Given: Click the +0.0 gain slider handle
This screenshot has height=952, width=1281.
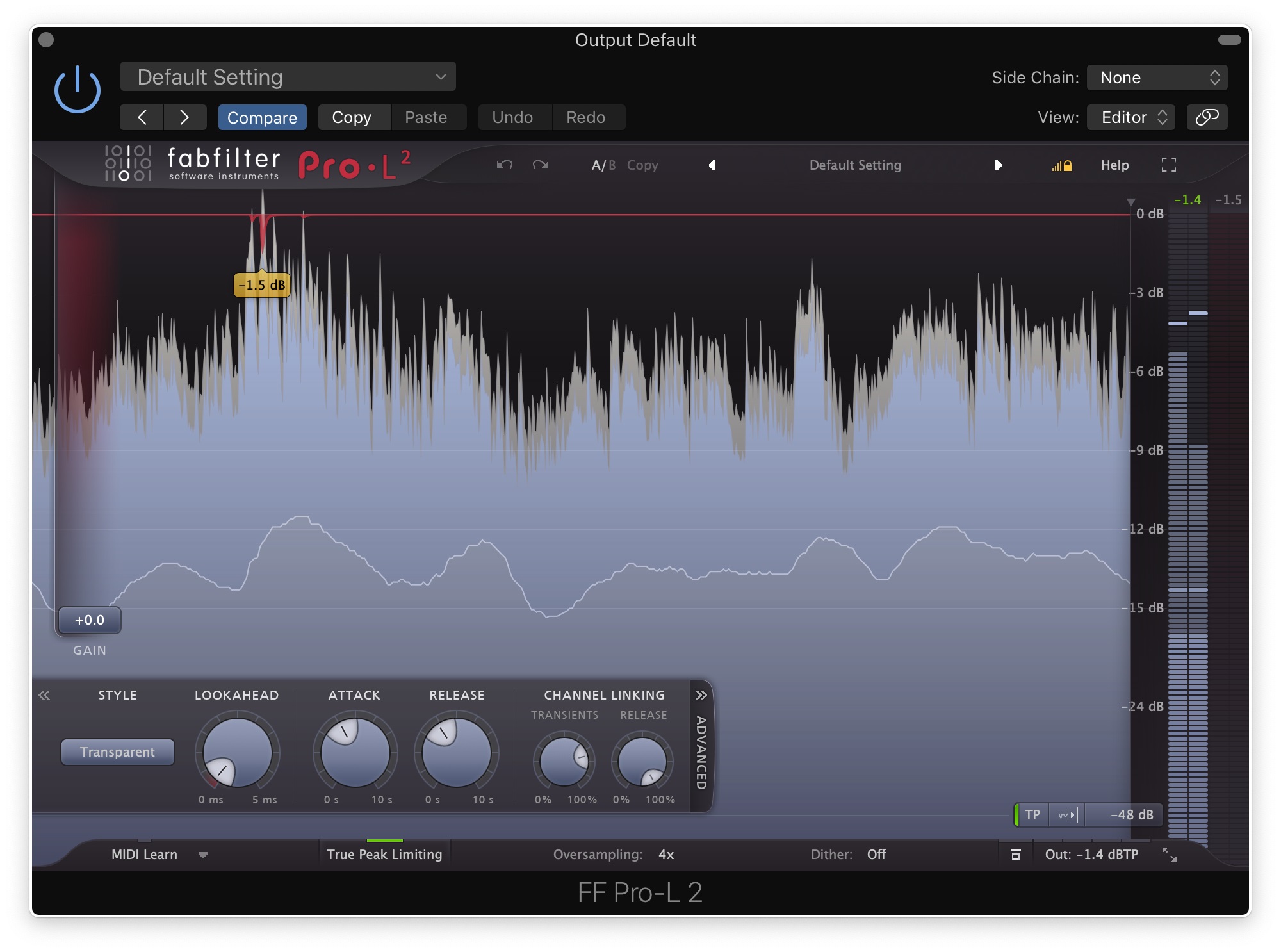Looking at the screenshot, I should tap(90, 620).
